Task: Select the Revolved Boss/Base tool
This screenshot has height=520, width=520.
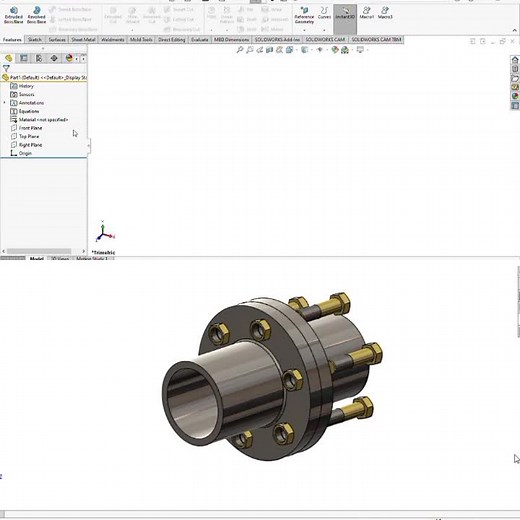Action: pyautogui.click(x=36, y=15)
